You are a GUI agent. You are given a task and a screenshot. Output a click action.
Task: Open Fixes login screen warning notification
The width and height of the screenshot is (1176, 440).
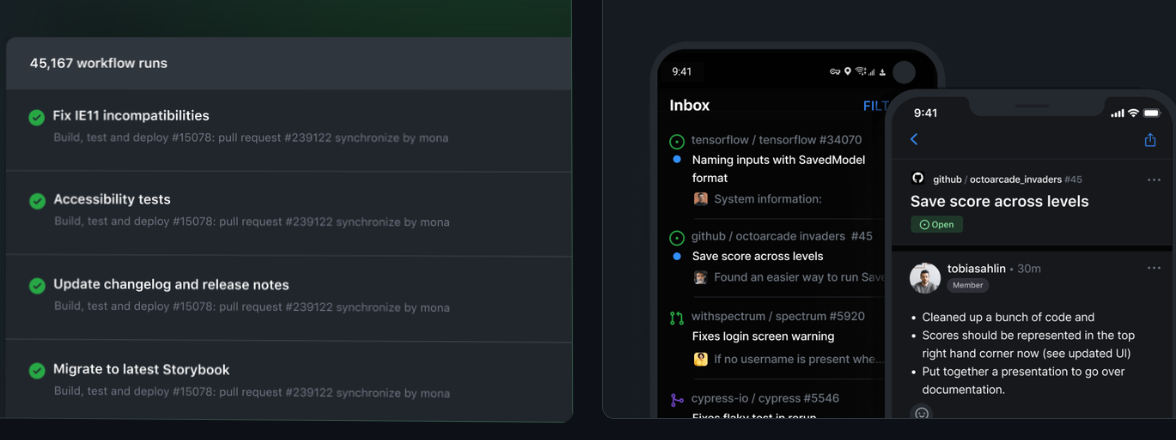click(763, 337)
